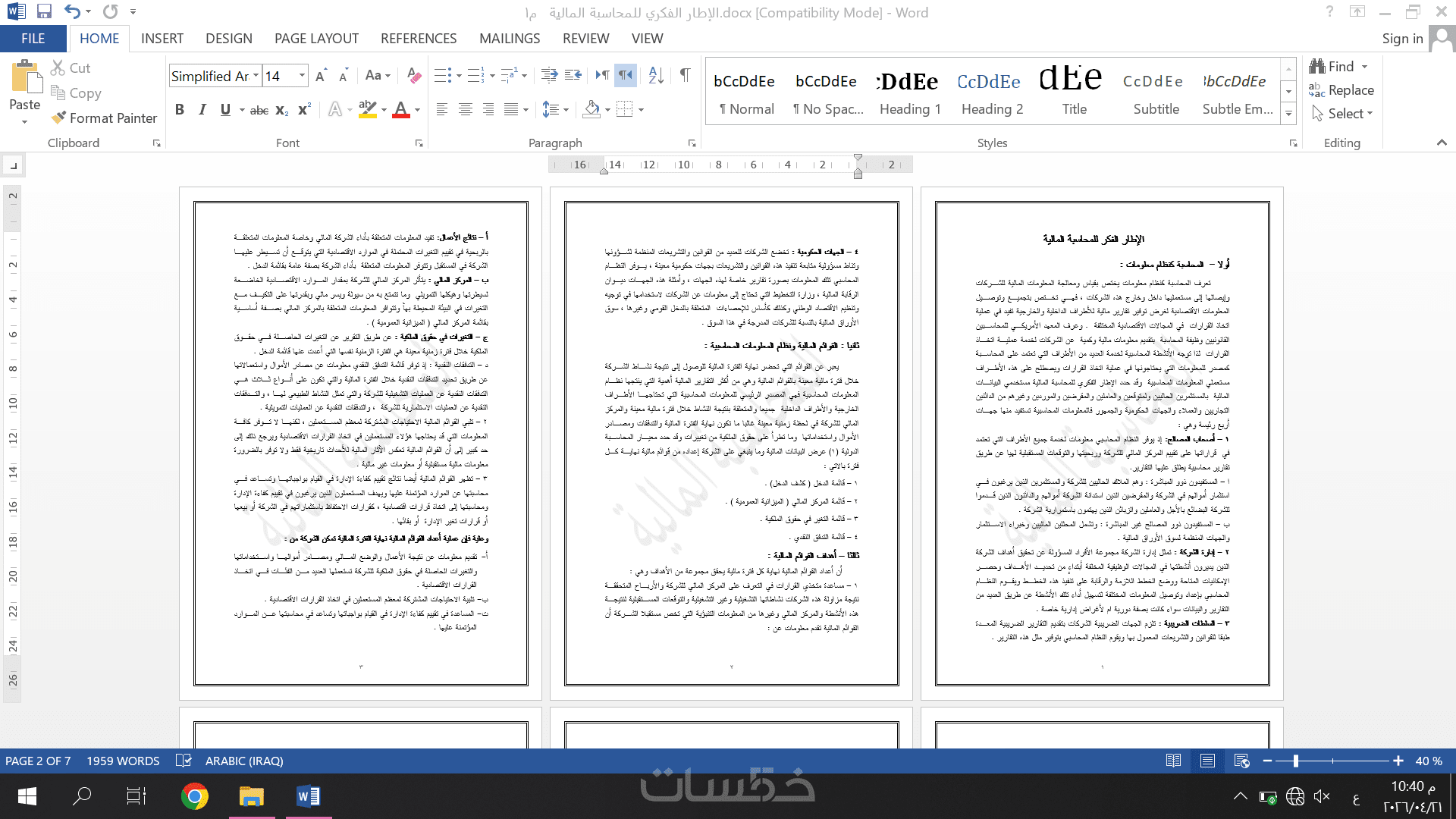
Task: Click the Center alignment icon
Action: 465,109
